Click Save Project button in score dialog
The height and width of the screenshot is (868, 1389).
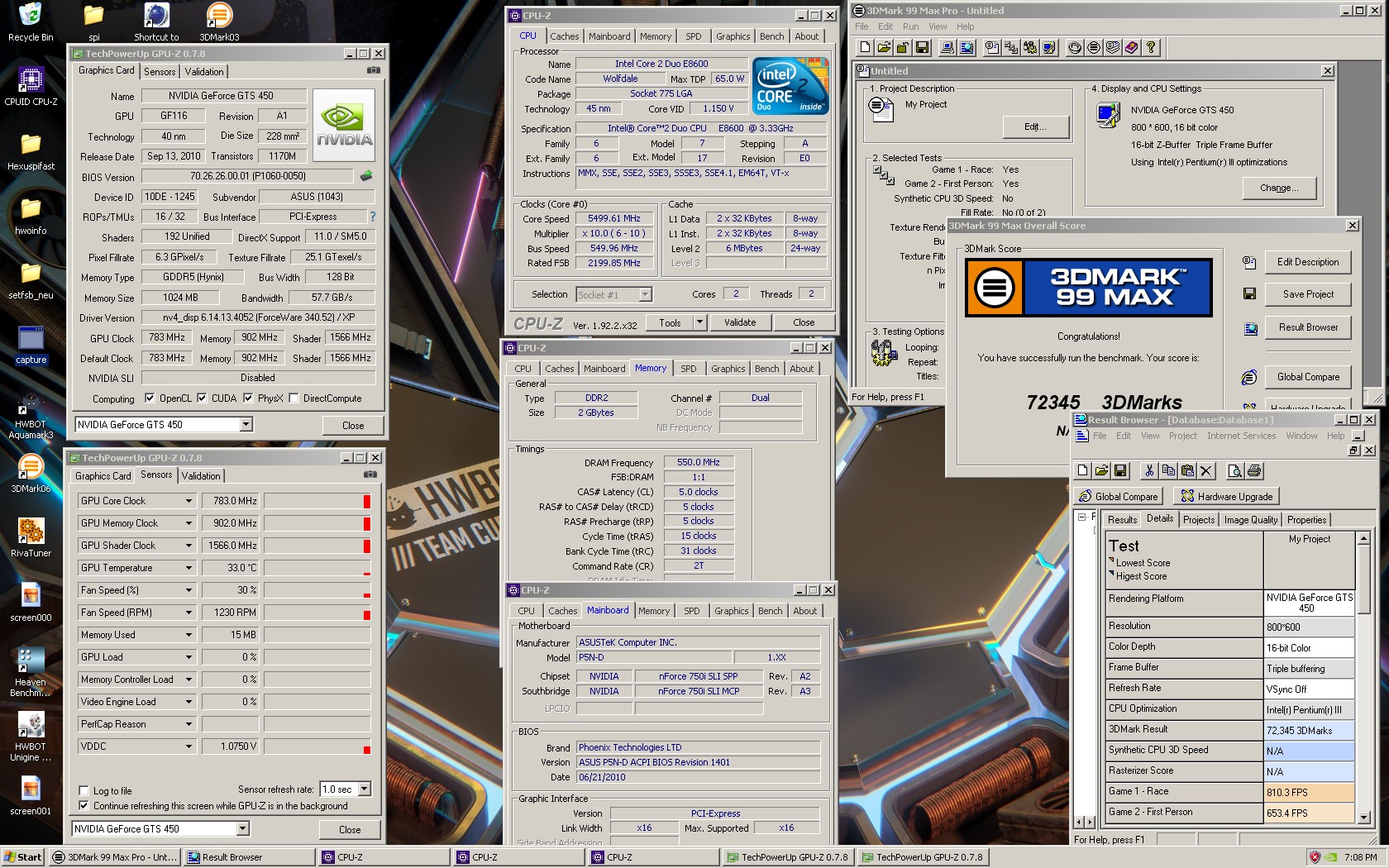1308,294
